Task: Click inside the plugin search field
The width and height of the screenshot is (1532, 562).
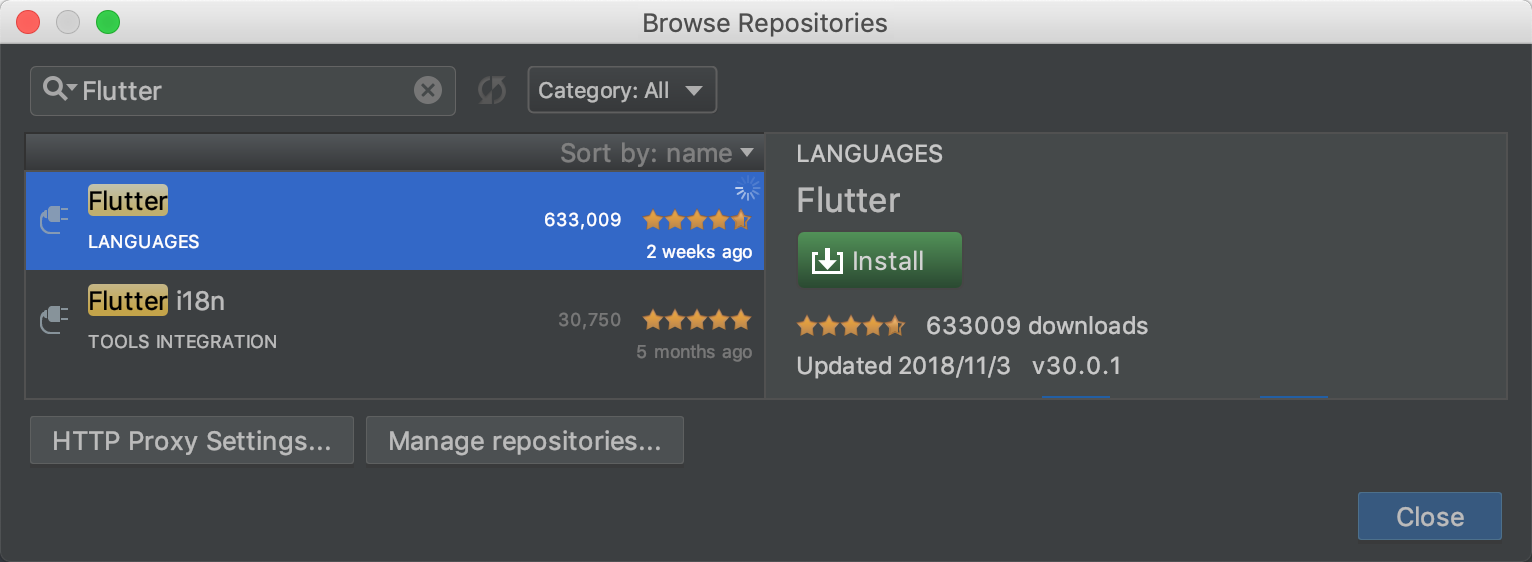Action: point(240,91)
